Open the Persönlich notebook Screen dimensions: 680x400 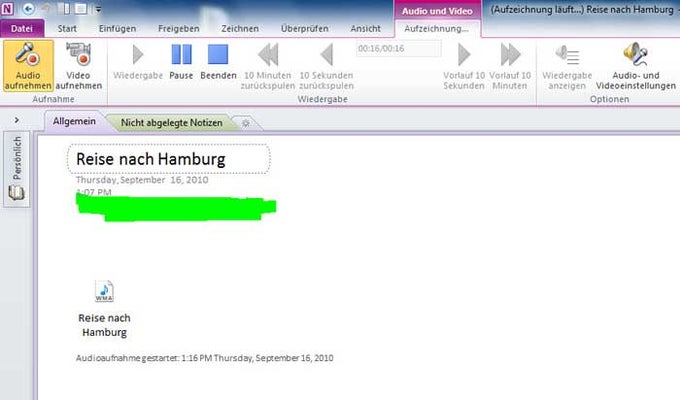pyautogui.click(x=16, y=169)
